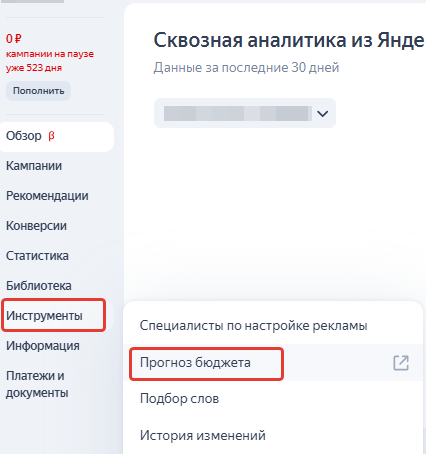Open История изменений from the submenu
The height and width of the screenshot is (454, 426).
coord(203,435)
